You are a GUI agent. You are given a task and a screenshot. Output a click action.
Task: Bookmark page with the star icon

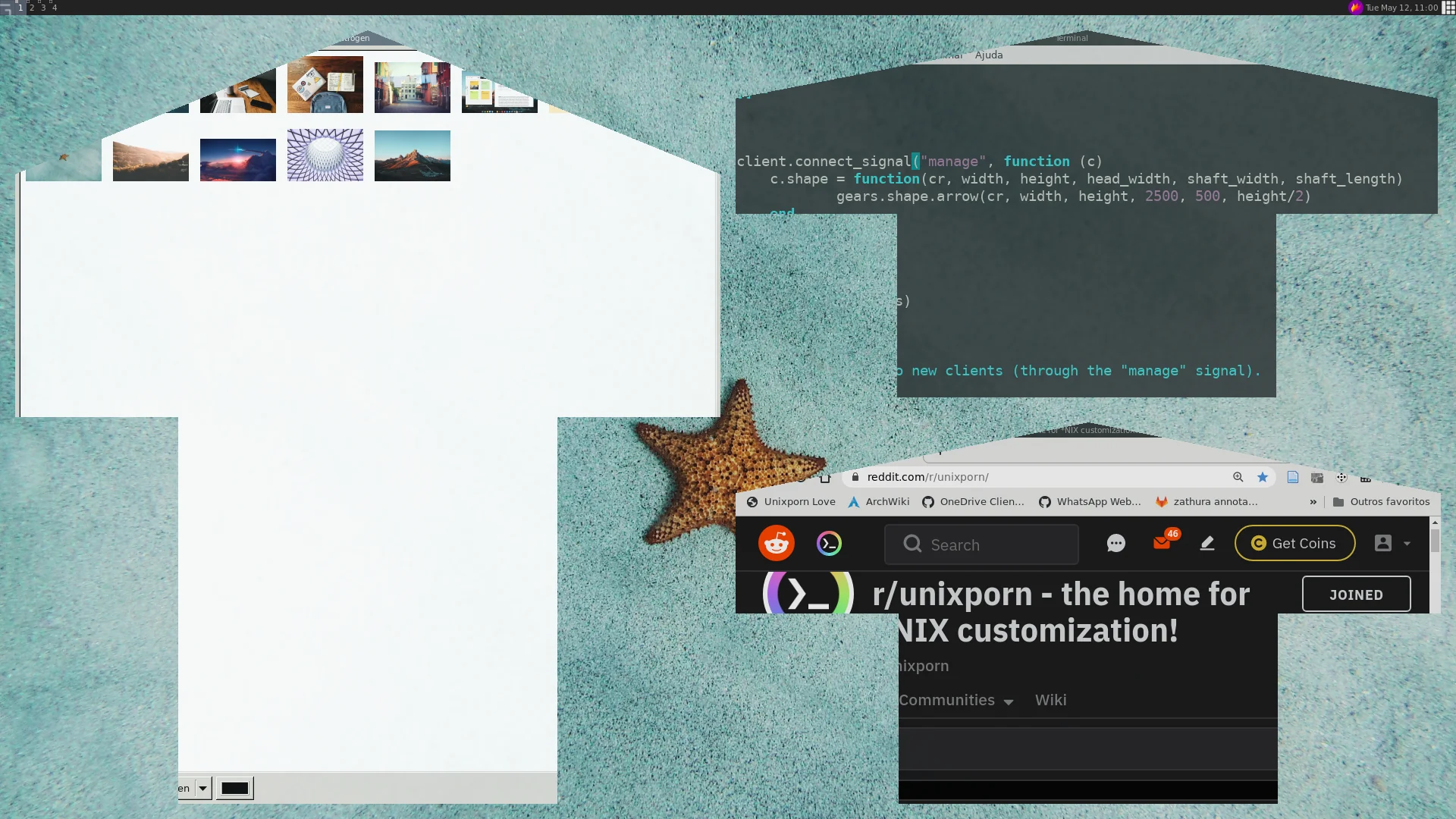point(1263,477)
